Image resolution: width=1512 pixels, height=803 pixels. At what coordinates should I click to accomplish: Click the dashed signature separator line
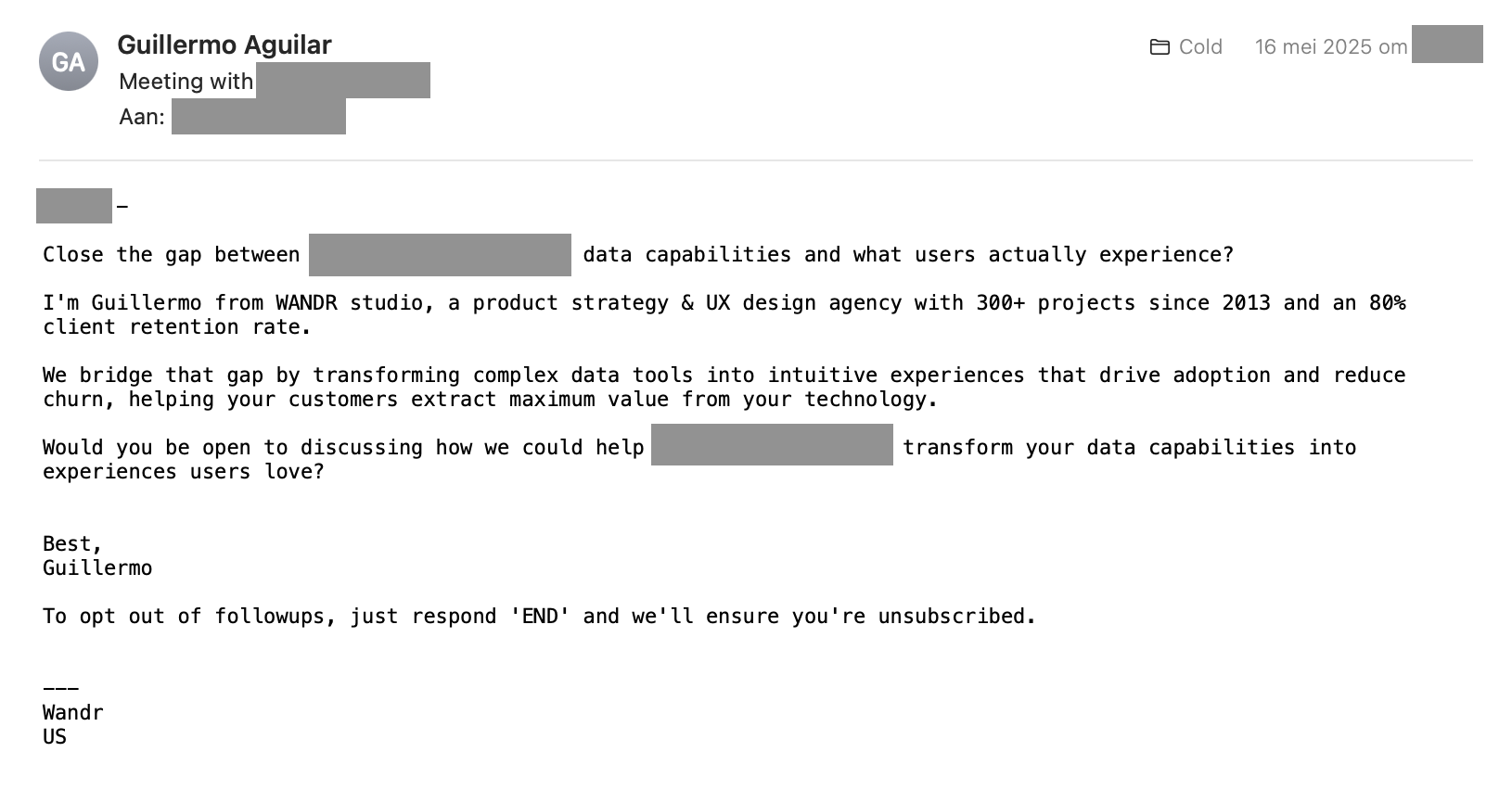pyautogui.click(x=60, y=689)
